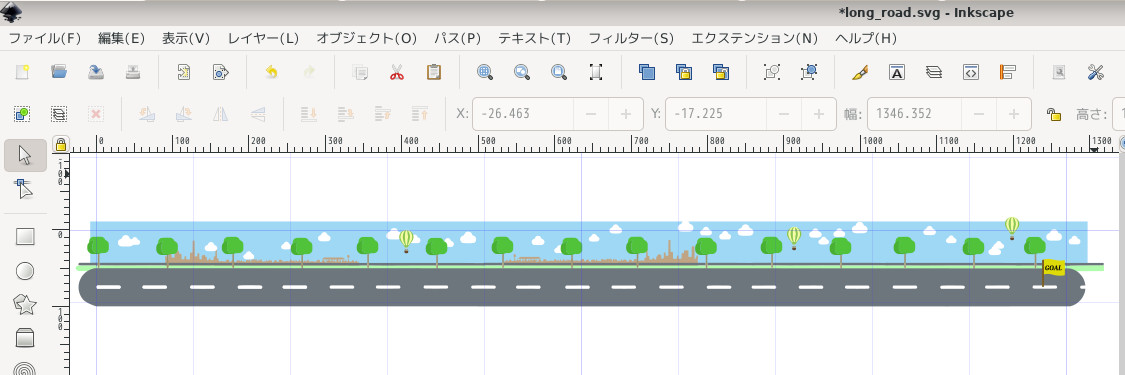This screenshot has width=1125, height=375.
Task: Open Inkscape Preferences with wrench icon
Action: click(x=1096, y=72)
